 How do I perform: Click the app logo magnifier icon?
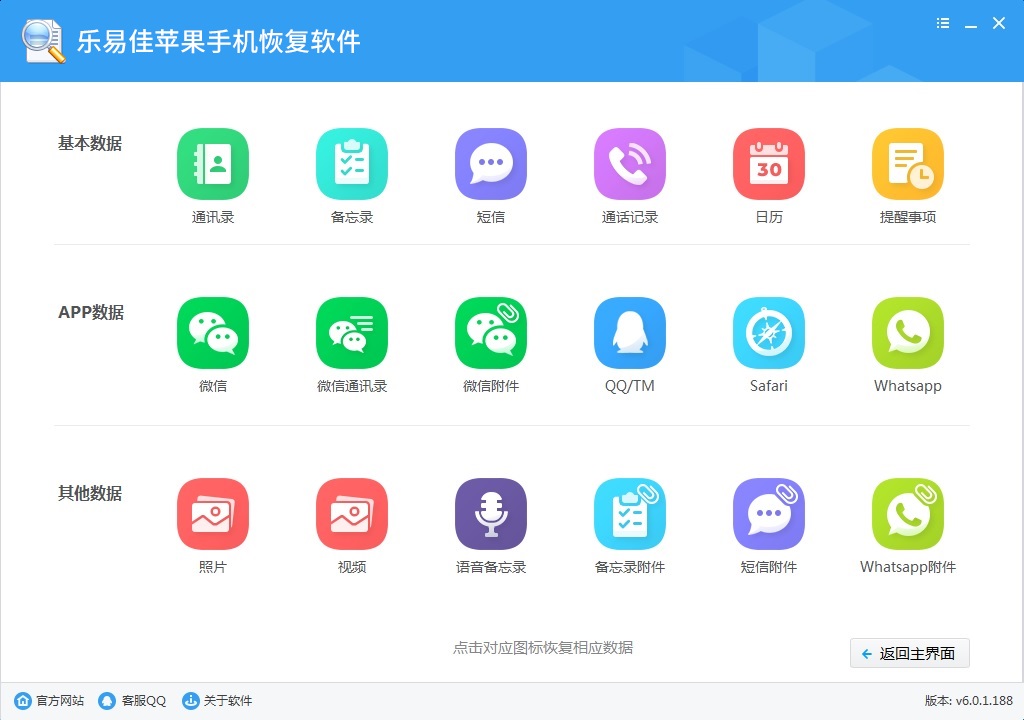pos(43,41)
